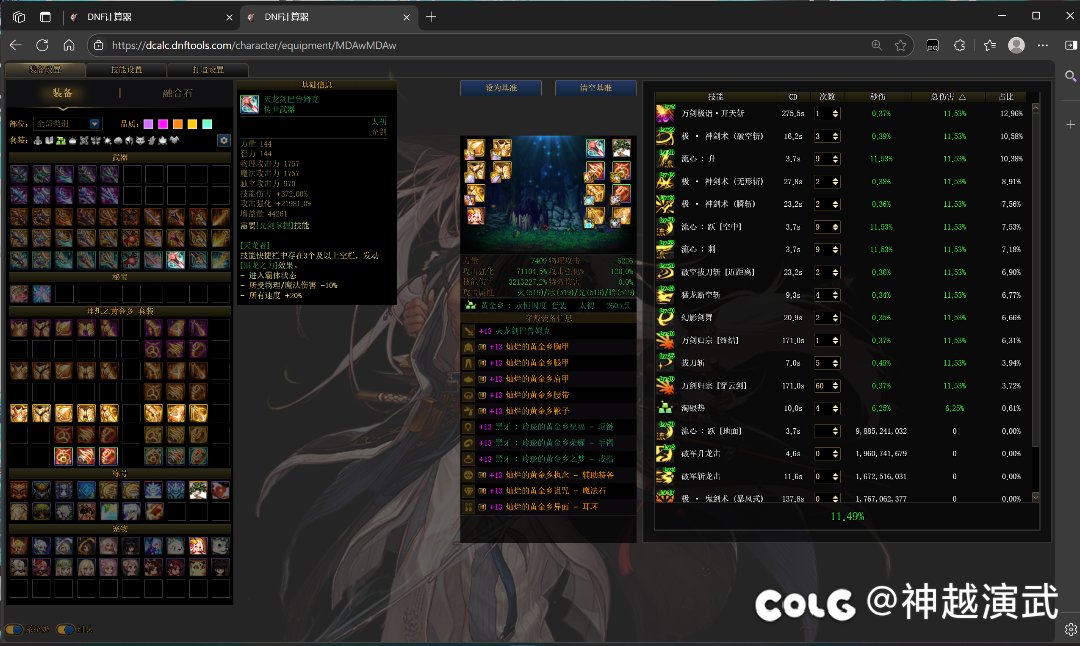1080x646 pixels.
Task: Select the highlighted red sword in the weapon grid
Action: [176, 260]
